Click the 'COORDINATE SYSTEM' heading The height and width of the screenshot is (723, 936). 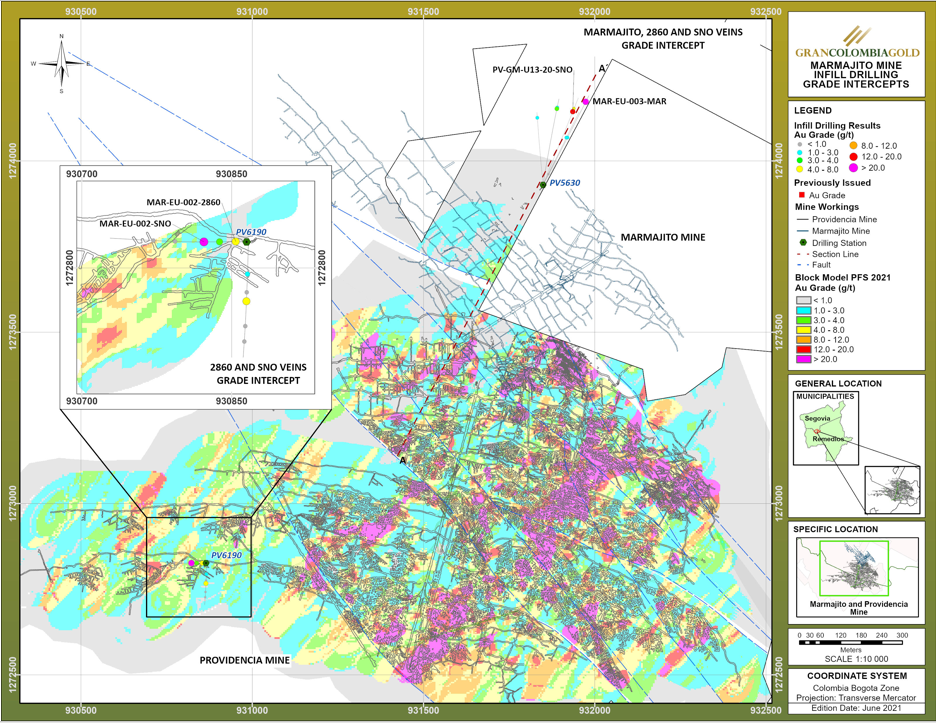pyautogui.click(x=857, y=676)
